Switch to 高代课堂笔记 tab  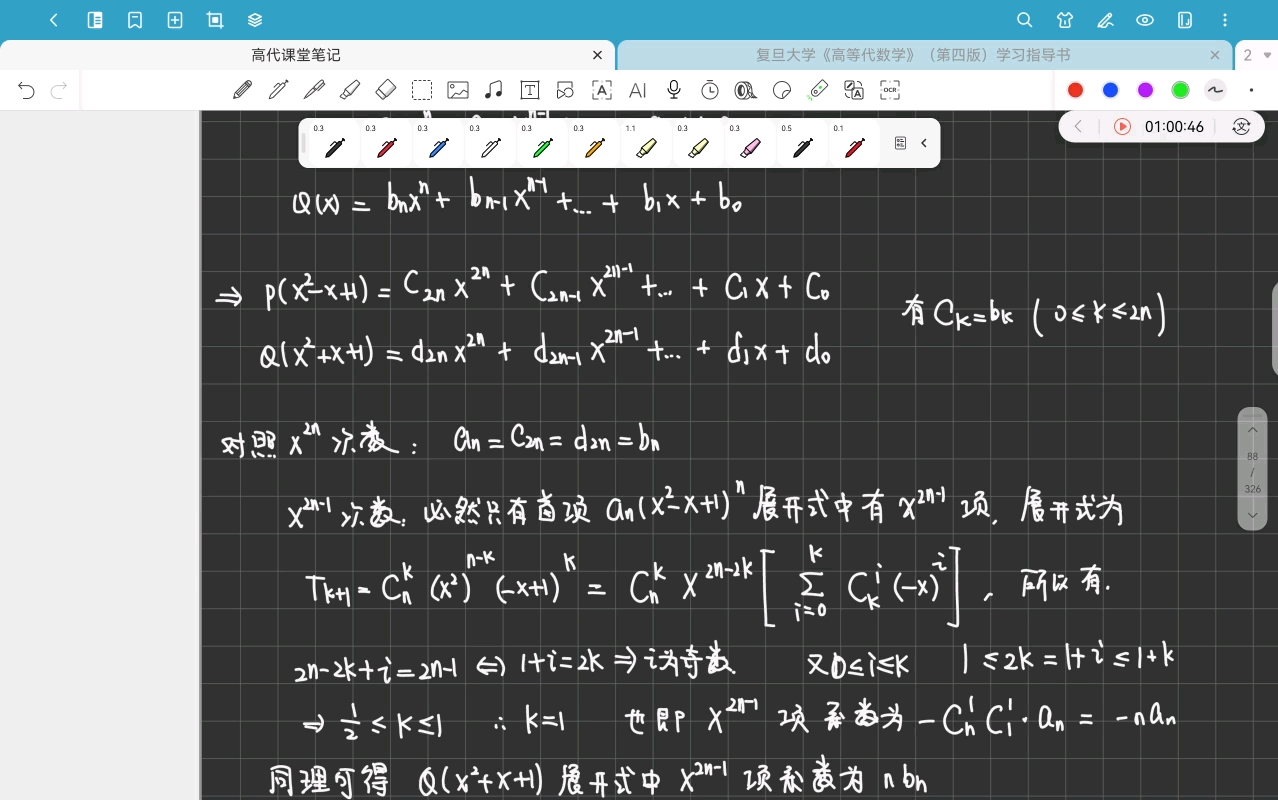[x=296, y=56]
